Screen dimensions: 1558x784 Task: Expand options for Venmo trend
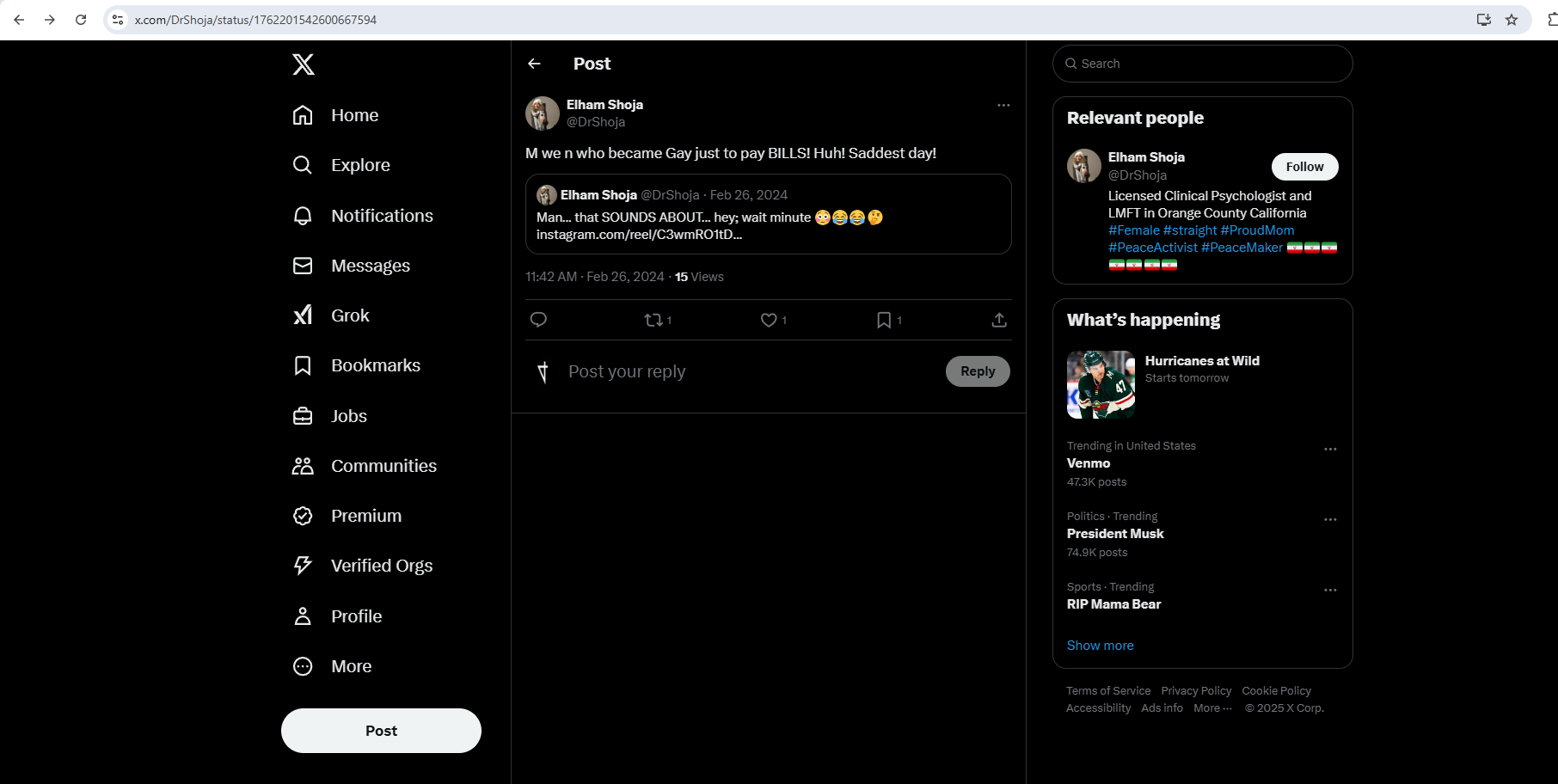[x=1330, y=450]
